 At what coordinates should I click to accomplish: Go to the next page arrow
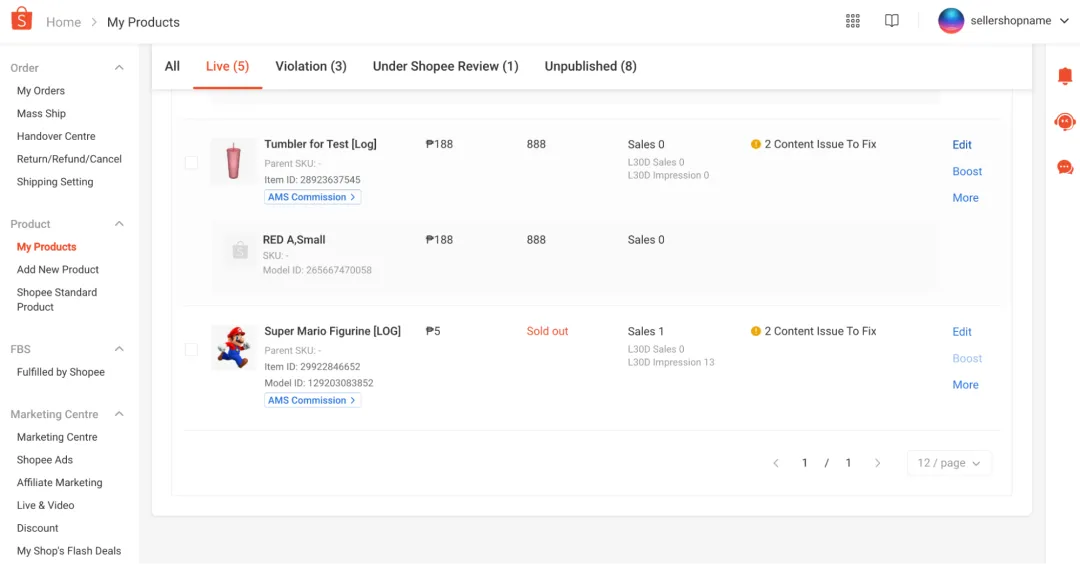878,463
